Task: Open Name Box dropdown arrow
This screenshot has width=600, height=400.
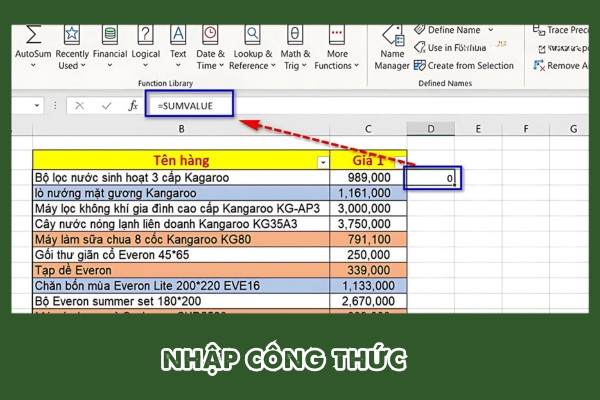Action: (37, 105)
